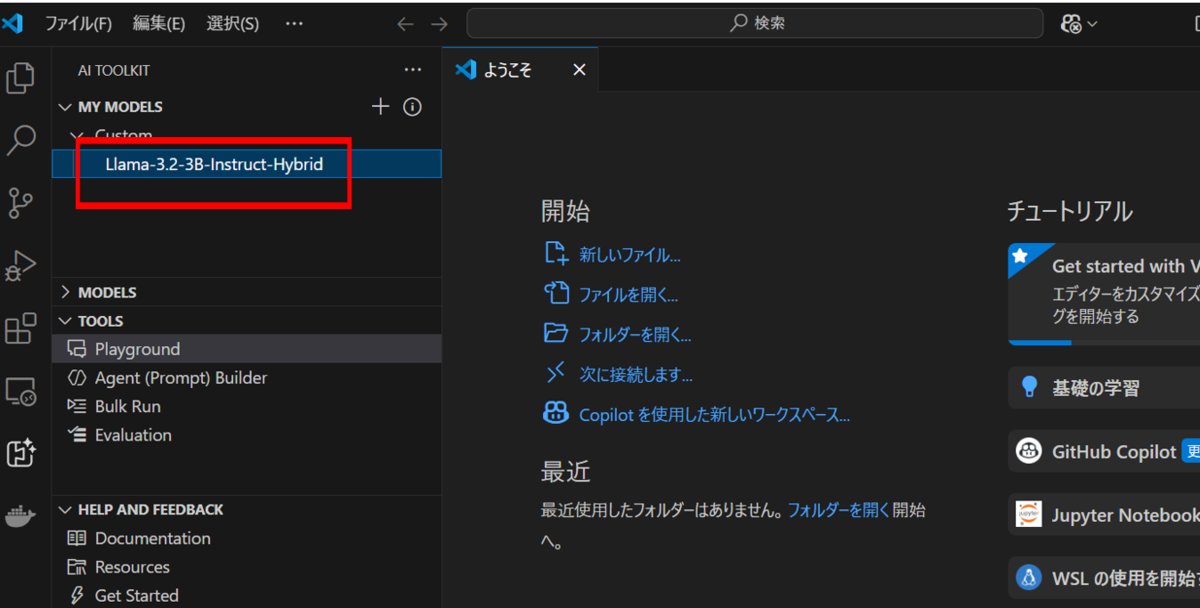Open AI Toolkit more actions ellipsis
This screenshot has width=1200, height=608.
(412, 70)
